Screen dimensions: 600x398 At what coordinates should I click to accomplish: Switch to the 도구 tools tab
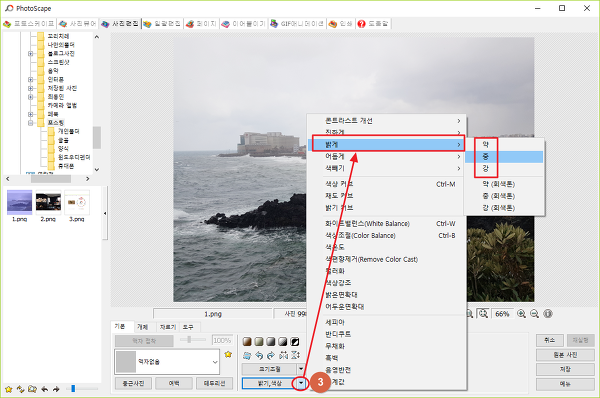click(x=188, y=327)
